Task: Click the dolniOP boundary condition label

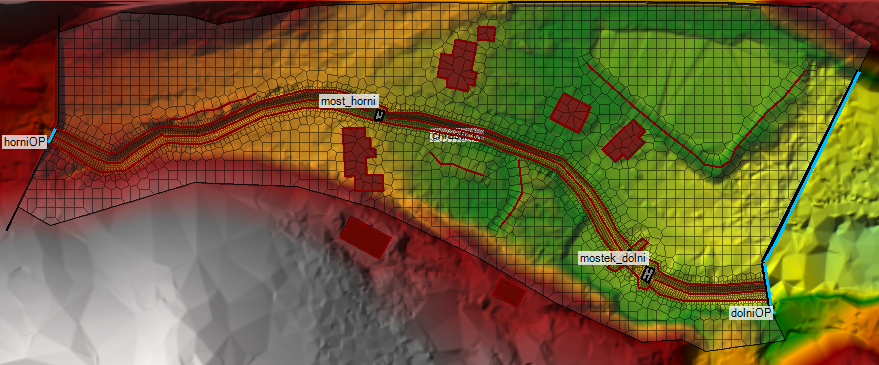Action: click(751, 313)
